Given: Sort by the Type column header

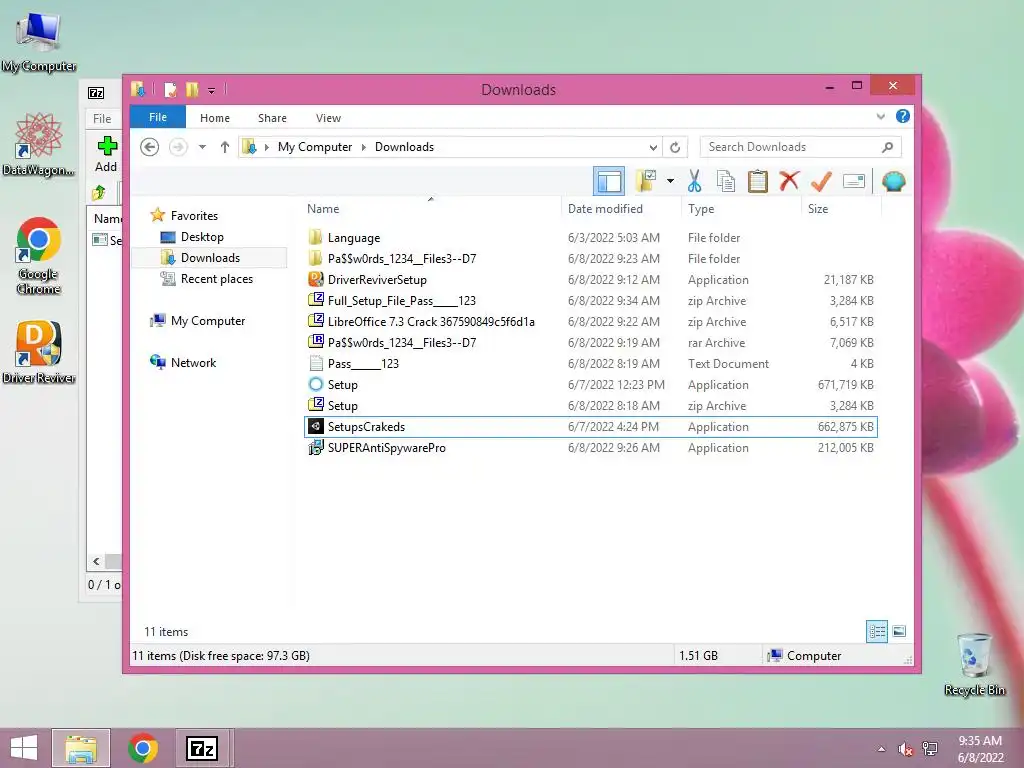Looking at the screenshot, I should click(x=741, y=209).
